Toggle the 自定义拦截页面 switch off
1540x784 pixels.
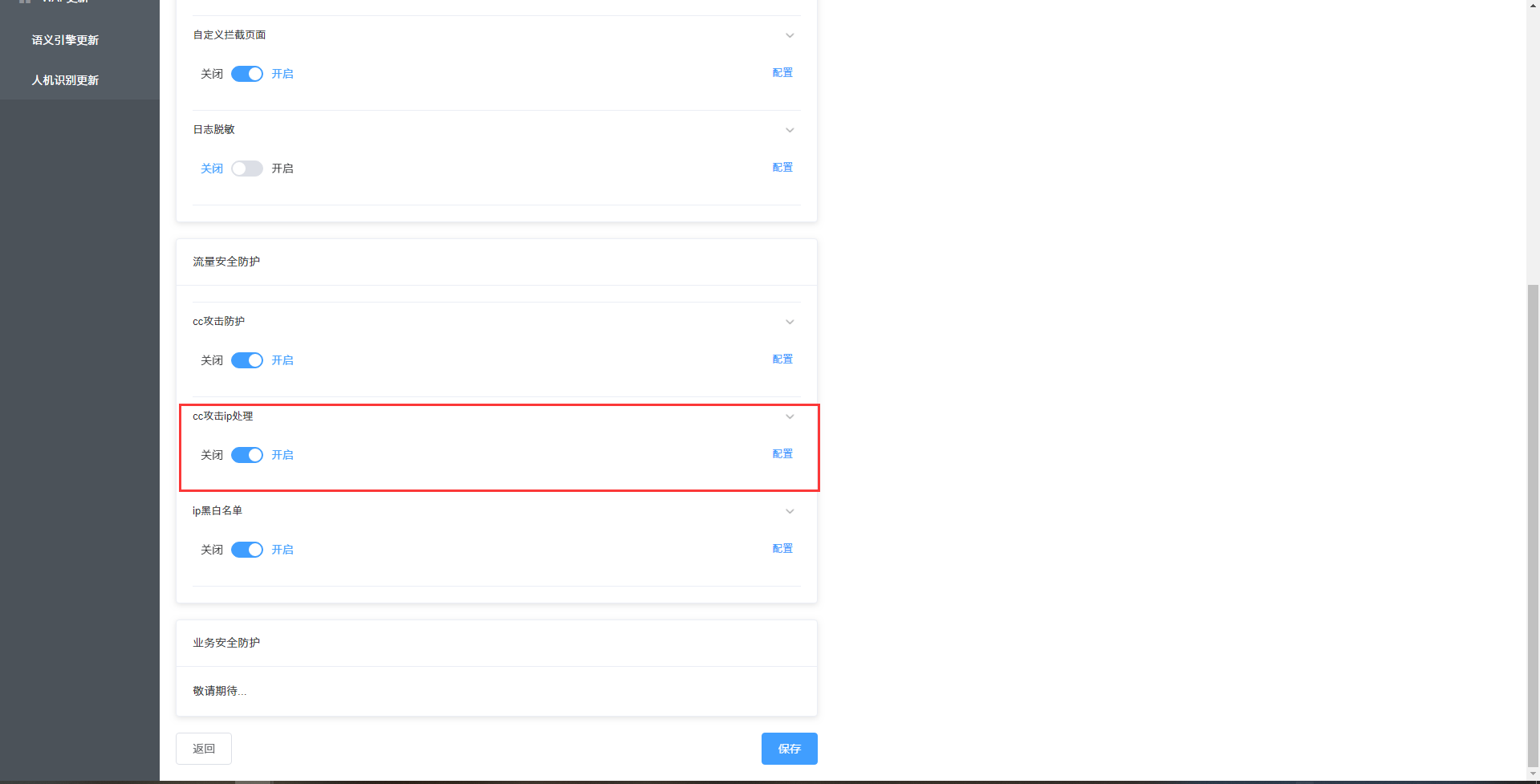tap(247, 74)
